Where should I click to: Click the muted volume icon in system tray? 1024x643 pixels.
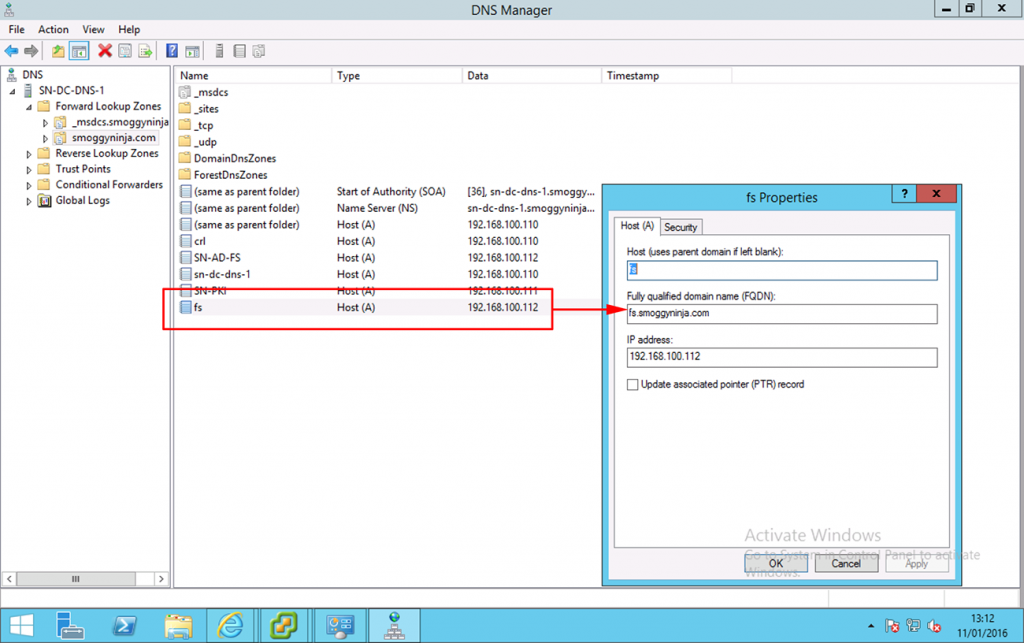[934, 625]
